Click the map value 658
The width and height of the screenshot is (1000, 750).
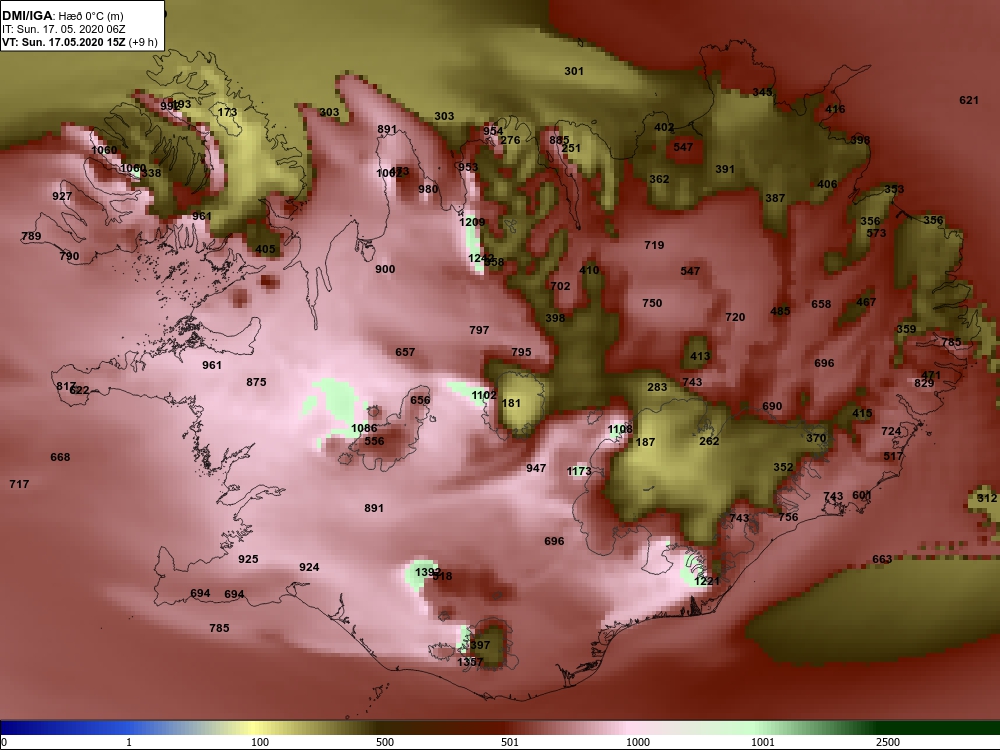(821, 304)
